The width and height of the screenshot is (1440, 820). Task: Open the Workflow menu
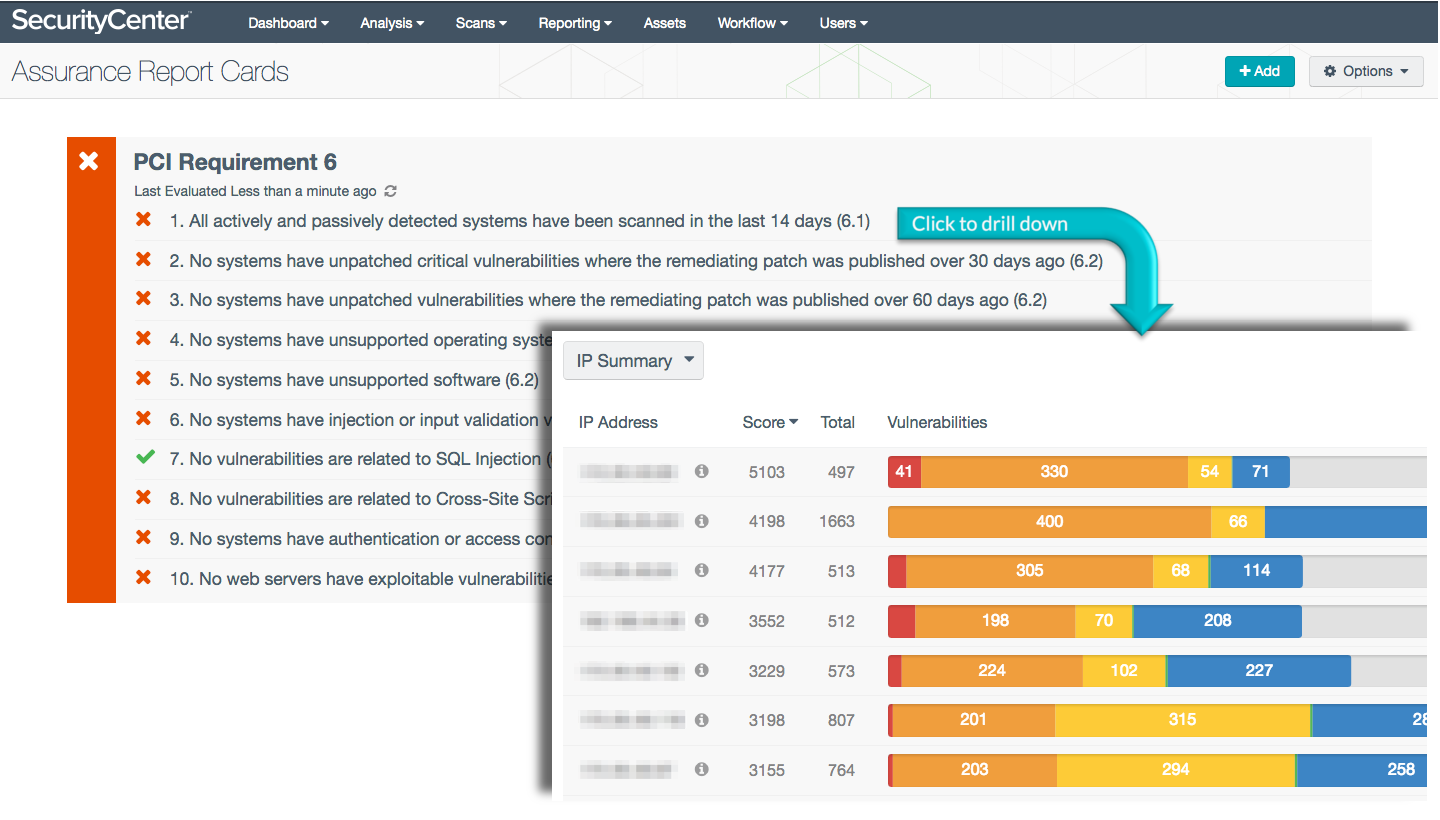753,23
